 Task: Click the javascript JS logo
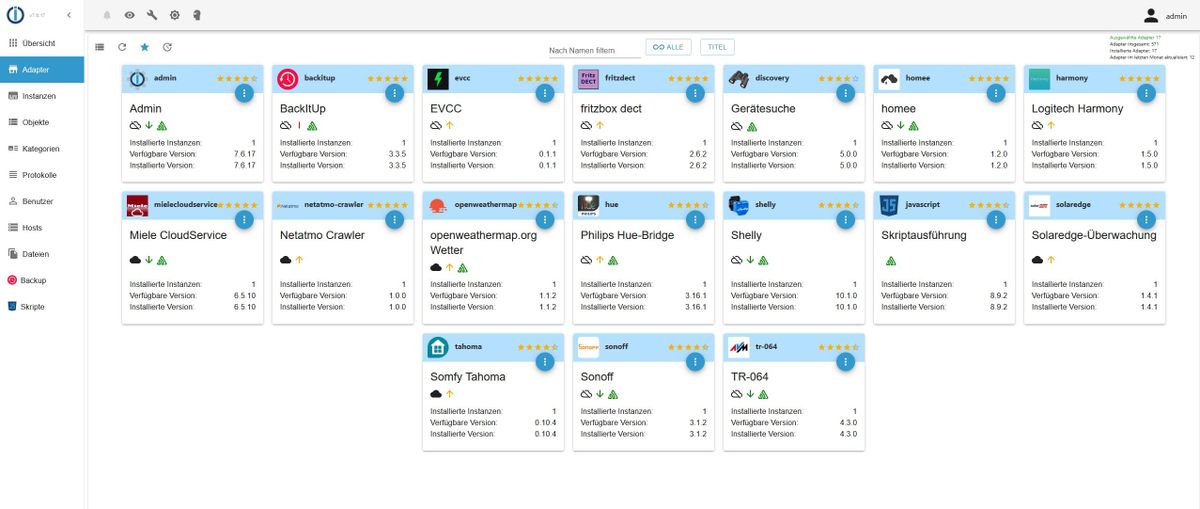(x=889, y=204)
